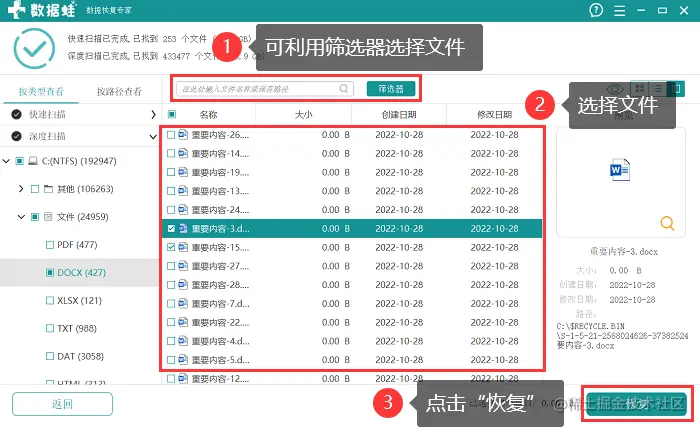
Task: Expand the 其他 (106263) tree node
Action: click(21, 189)
